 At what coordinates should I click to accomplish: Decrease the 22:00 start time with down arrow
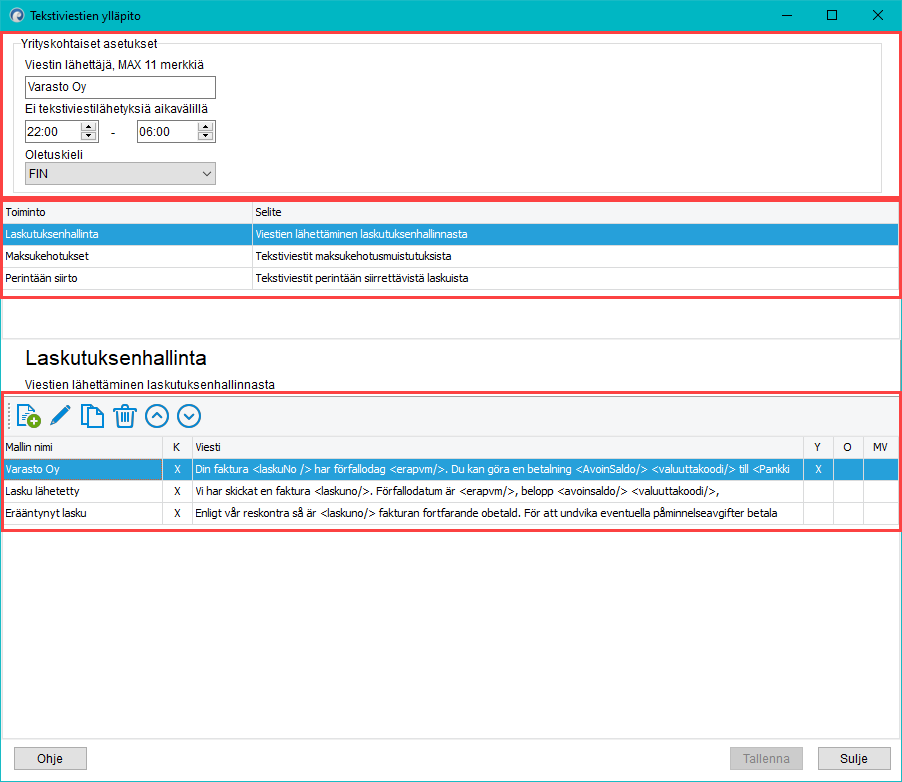pyautogui.click(x=89, y=136)
